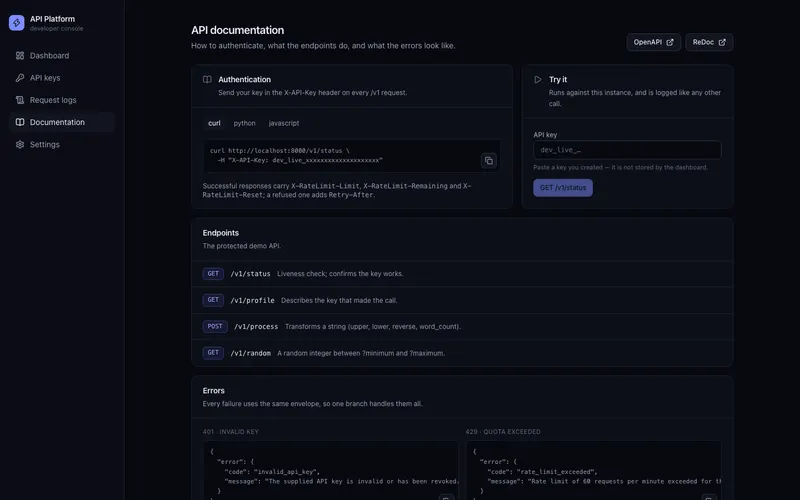Click the API Platform lightning logo

click(x=16, y=23)
